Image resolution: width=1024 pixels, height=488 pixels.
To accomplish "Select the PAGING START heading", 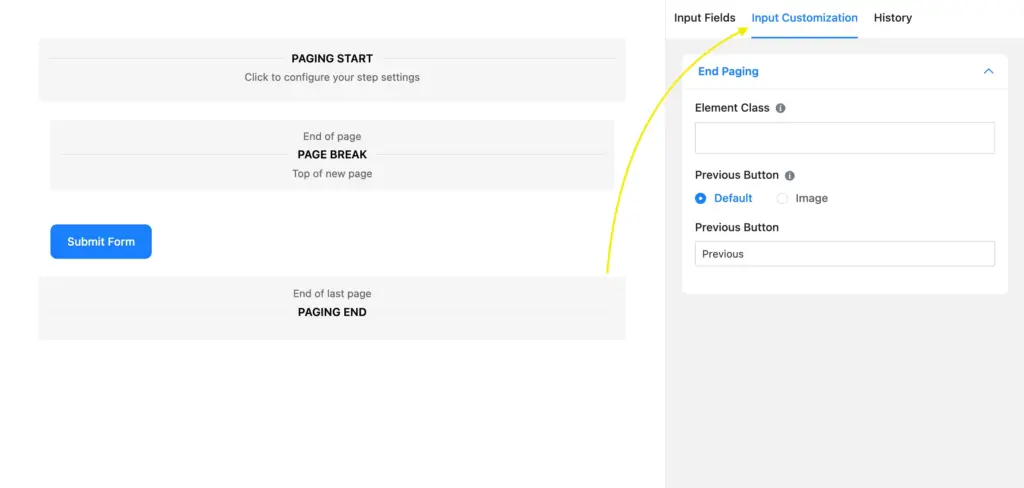I will pos(332,59).
